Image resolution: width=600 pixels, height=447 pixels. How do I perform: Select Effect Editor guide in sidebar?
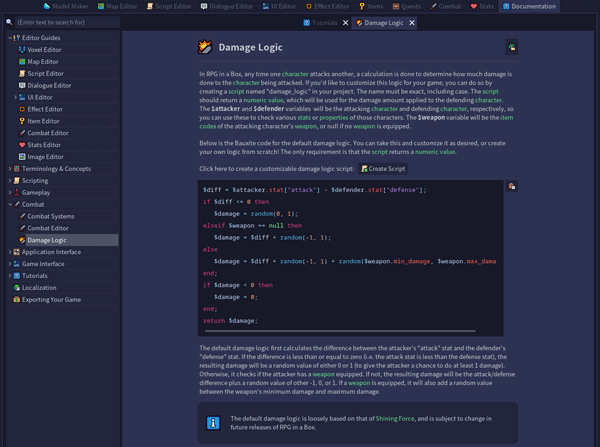click(x=44, y=109)
